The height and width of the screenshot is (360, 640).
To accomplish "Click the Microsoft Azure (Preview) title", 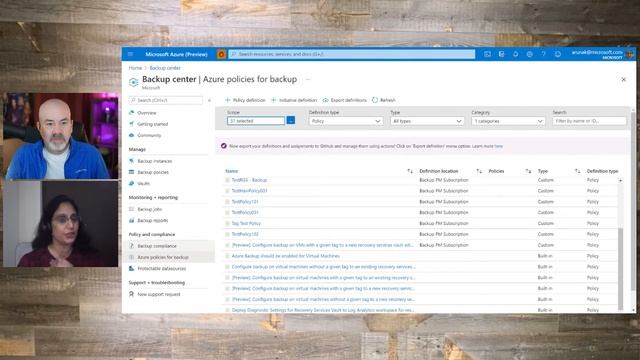I will click(x=176, y=54).
